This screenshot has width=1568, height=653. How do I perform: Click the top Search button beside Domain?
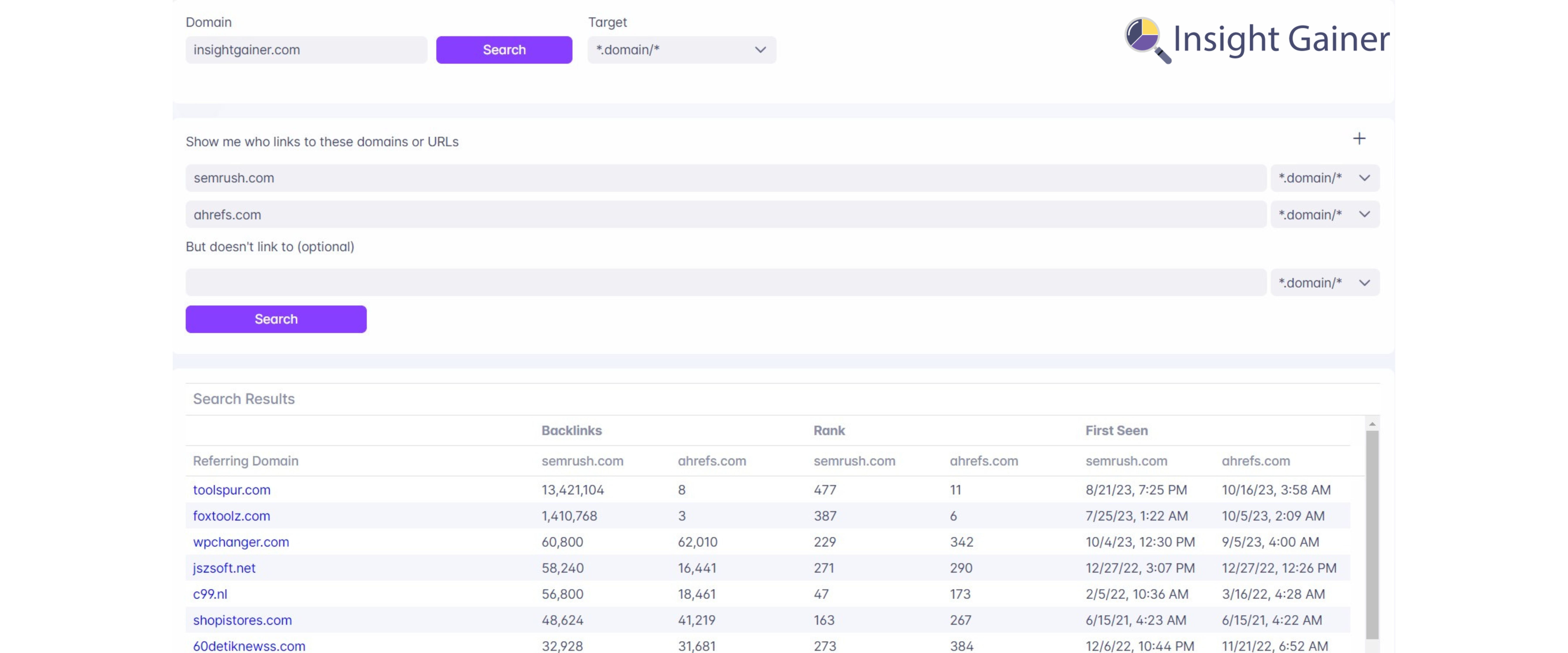[504, 50]
